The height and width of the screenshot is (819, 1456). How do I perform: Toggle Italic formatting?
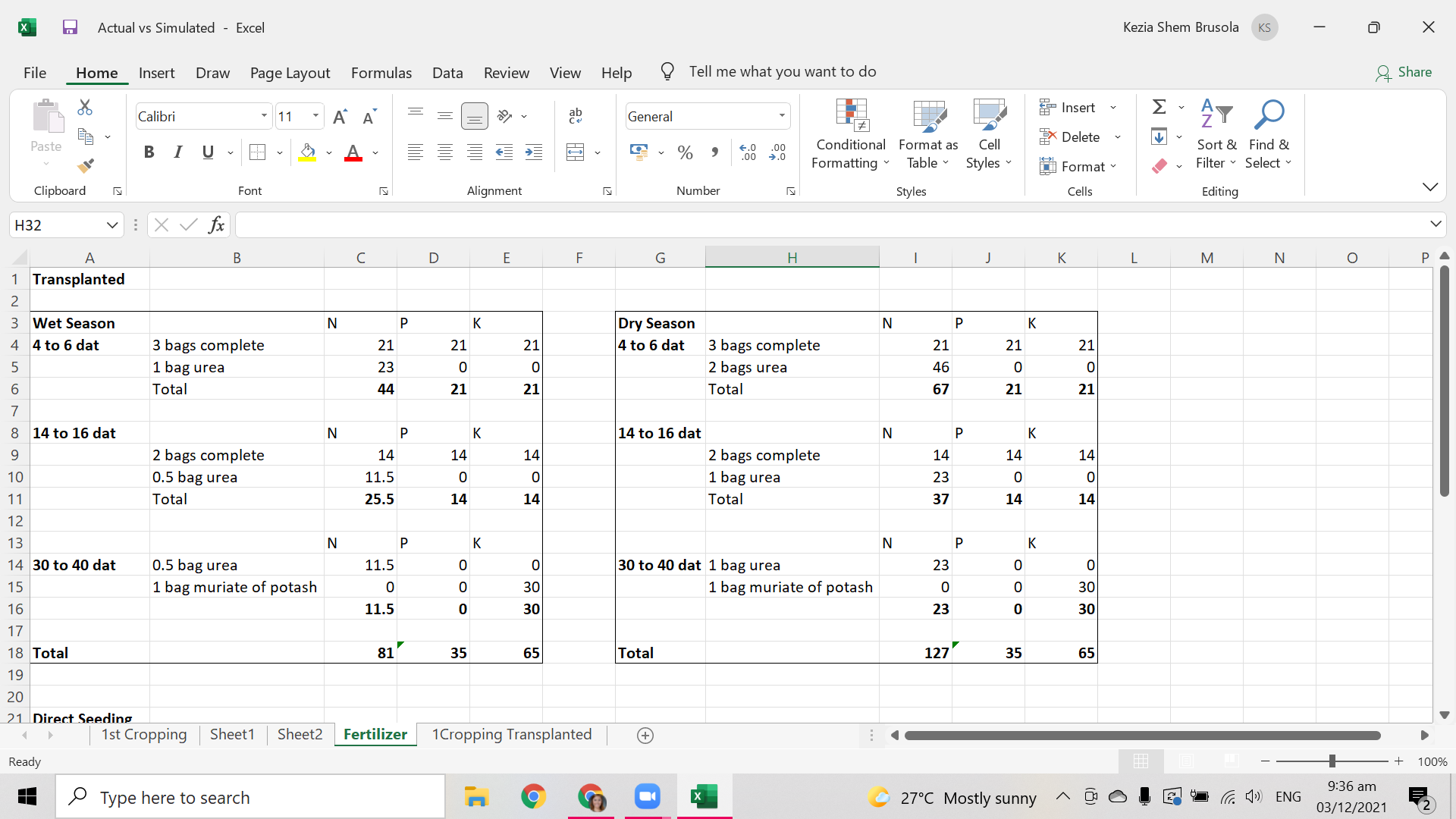(x=177, y=152)
